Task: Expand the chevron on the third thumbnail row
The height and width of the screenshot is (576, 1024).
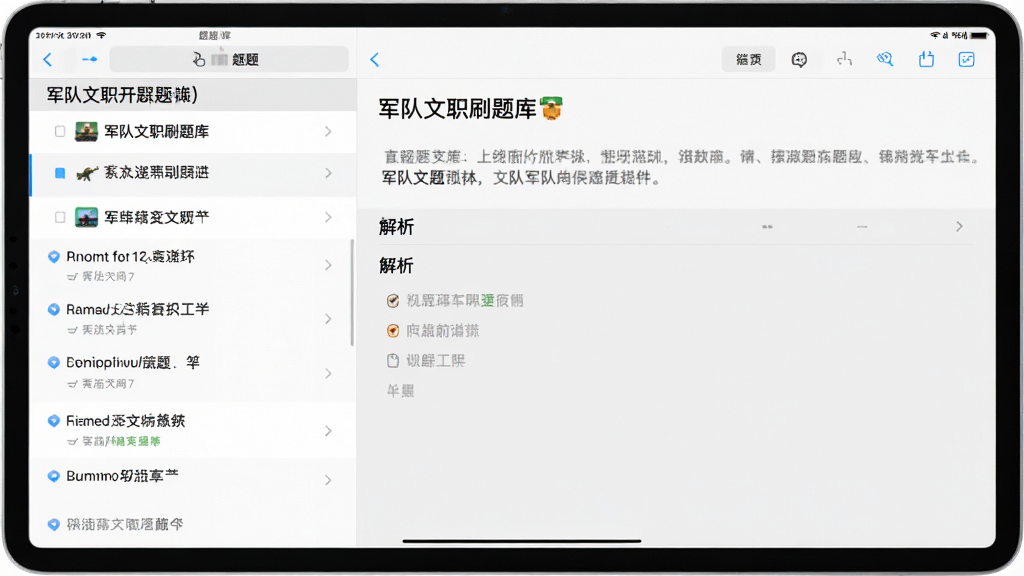Action: pos(328,217)
